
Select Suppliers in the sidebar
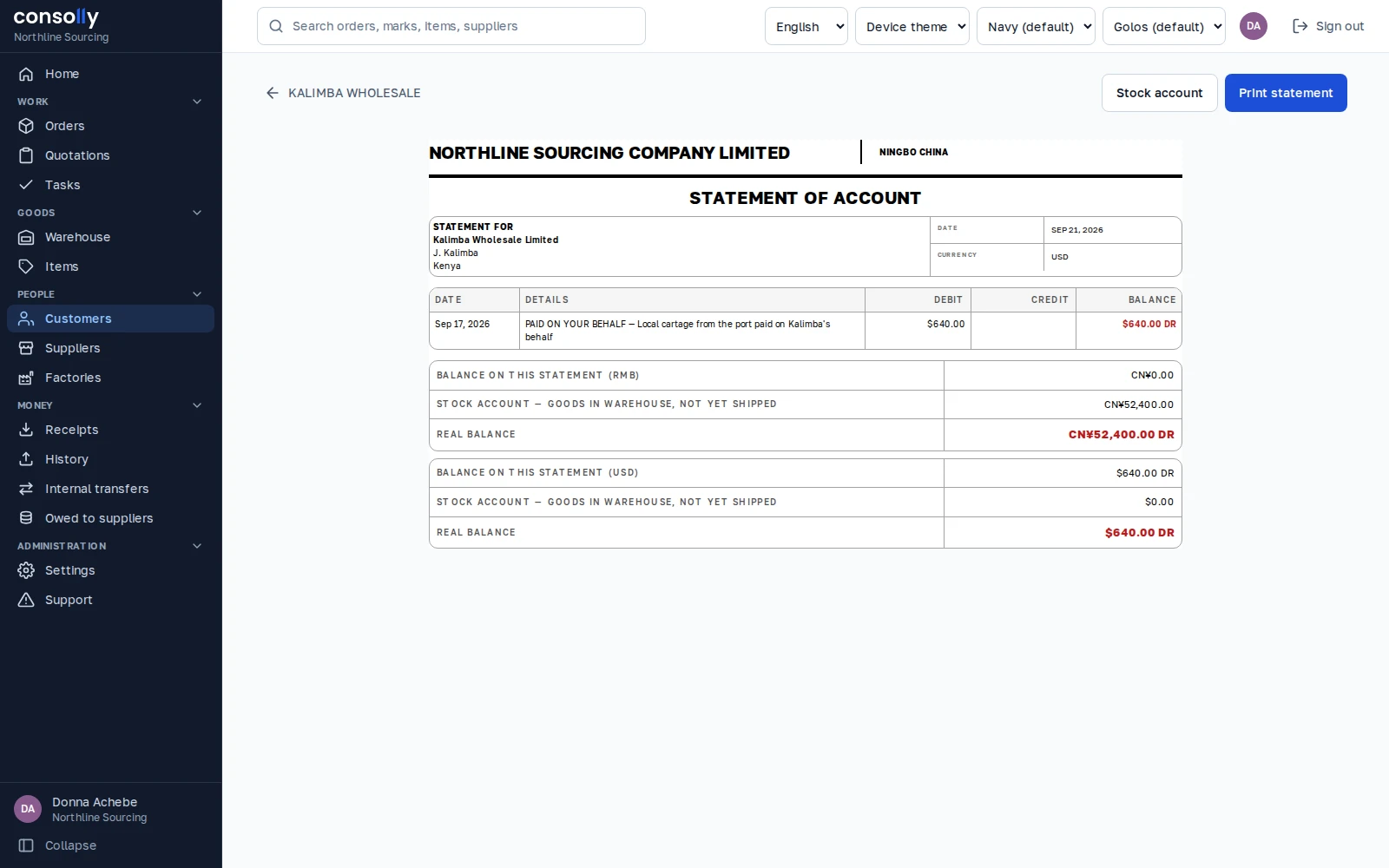(x=110, y=348)
